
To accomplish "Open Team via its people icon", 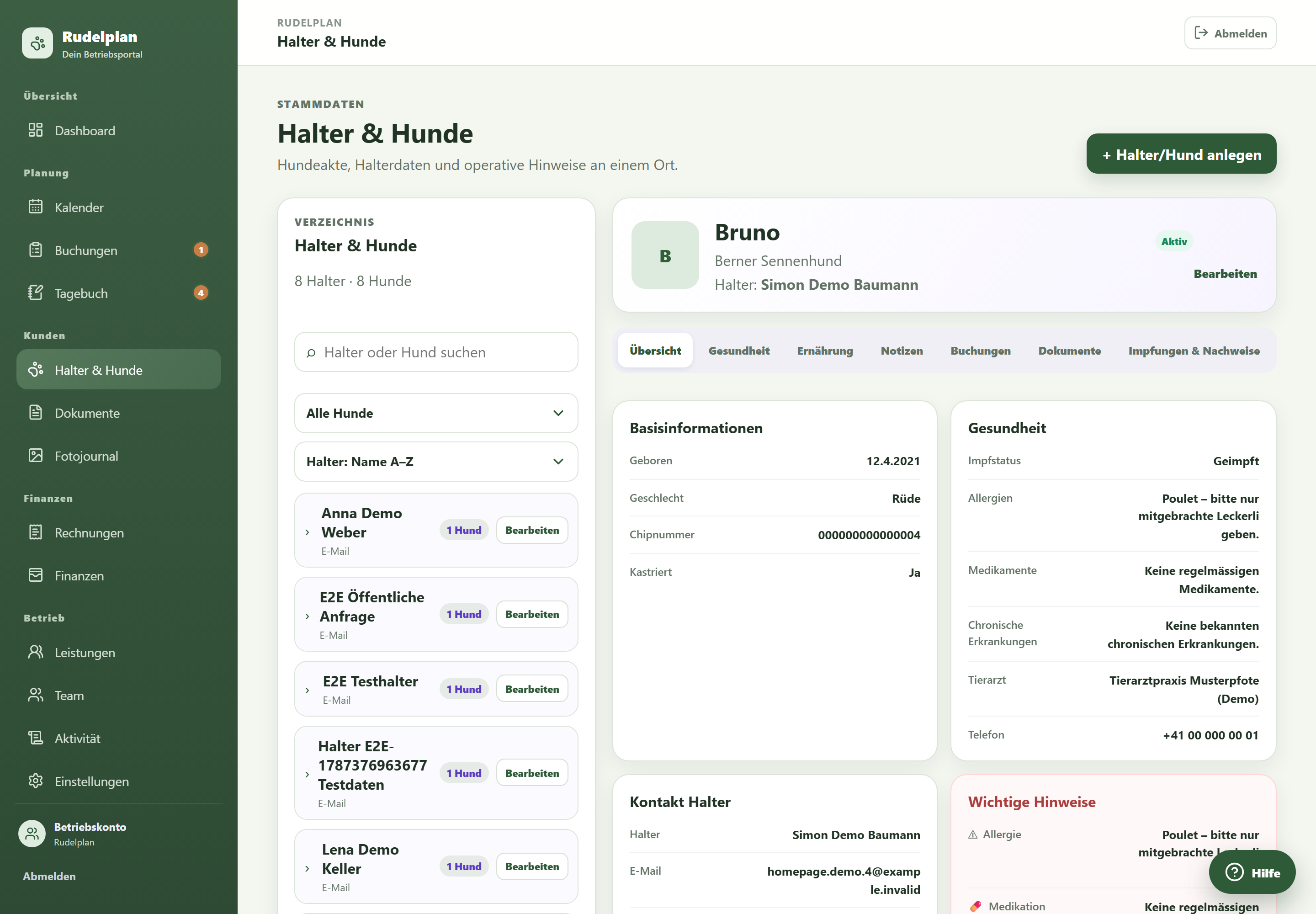I will click(x=36, y=695).
